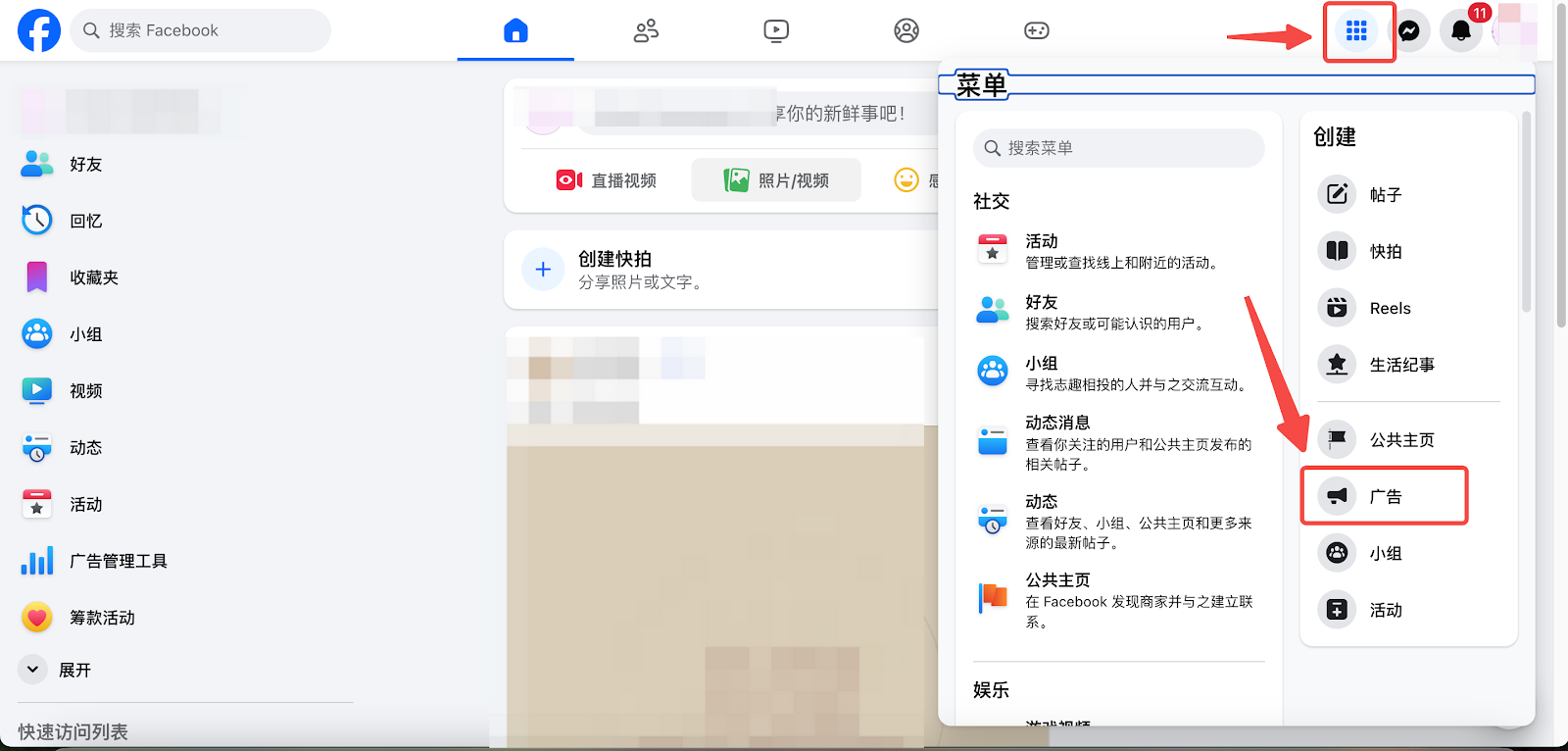Click the 创建 panel vertical scrollbar
Screen dimensions: 1568x751
pos(1526,212)
